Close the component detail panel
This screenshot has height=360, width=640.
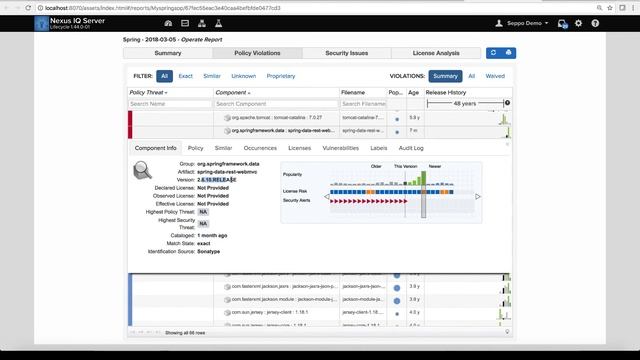507,144
